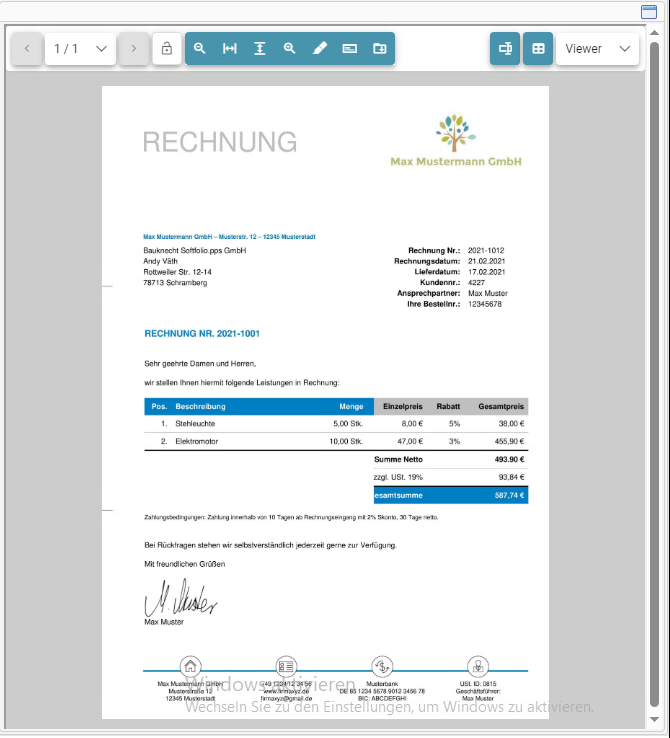670x738 pixels.
Task: Click the text field tool icon
Action: click(350, 48)
